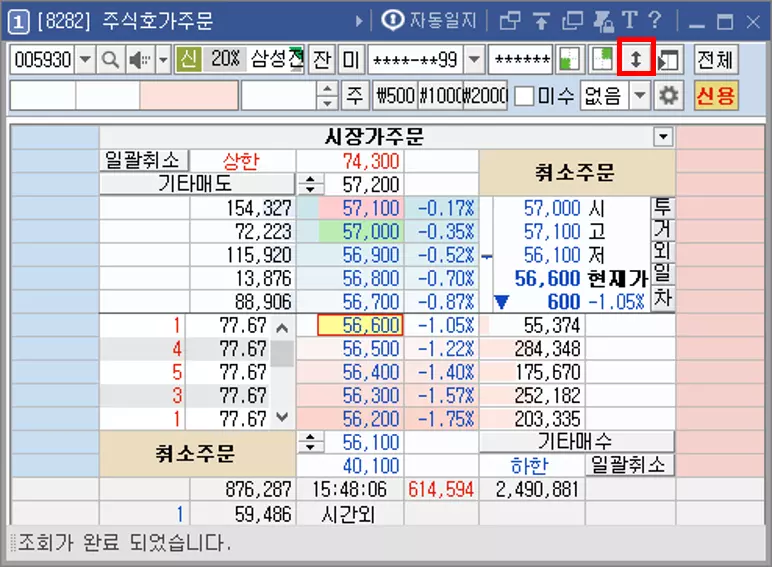
Task: Select the right green order-layout icon
Action: [x=603, y=60]
